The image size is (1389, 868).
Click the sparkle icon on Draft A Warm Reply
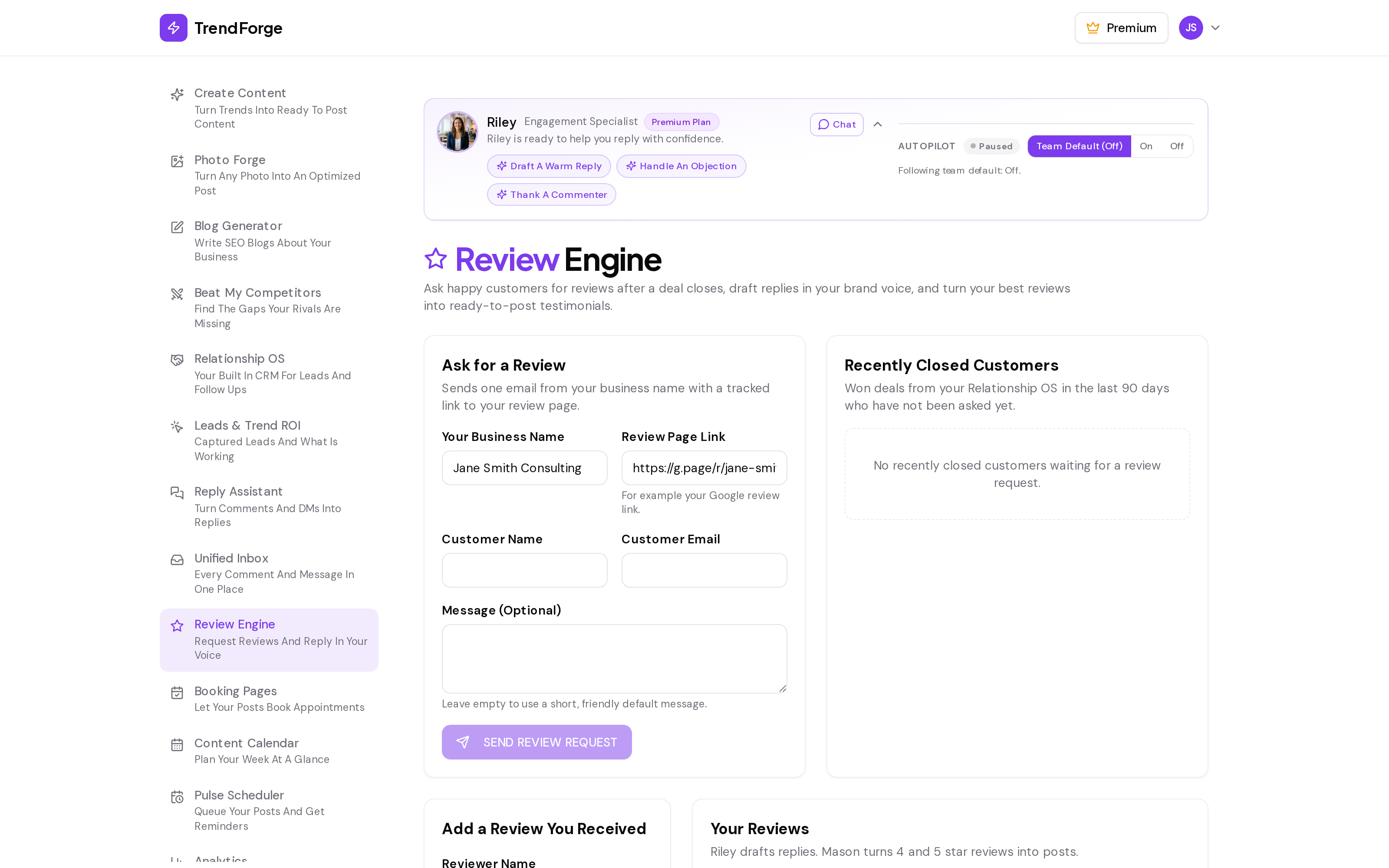pyautogui.click(x=502, y=166)
